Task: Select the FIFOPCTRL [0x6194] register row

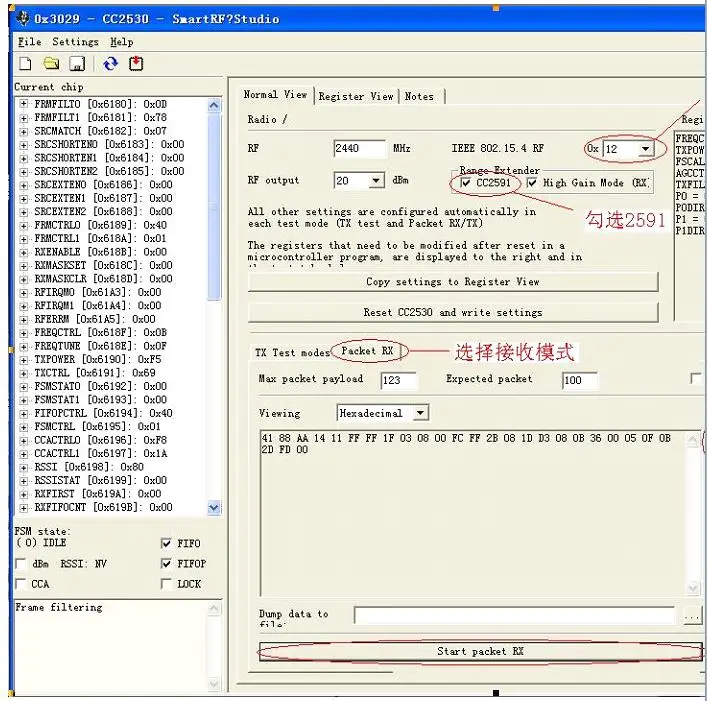Action: click(x=103, y=413)
